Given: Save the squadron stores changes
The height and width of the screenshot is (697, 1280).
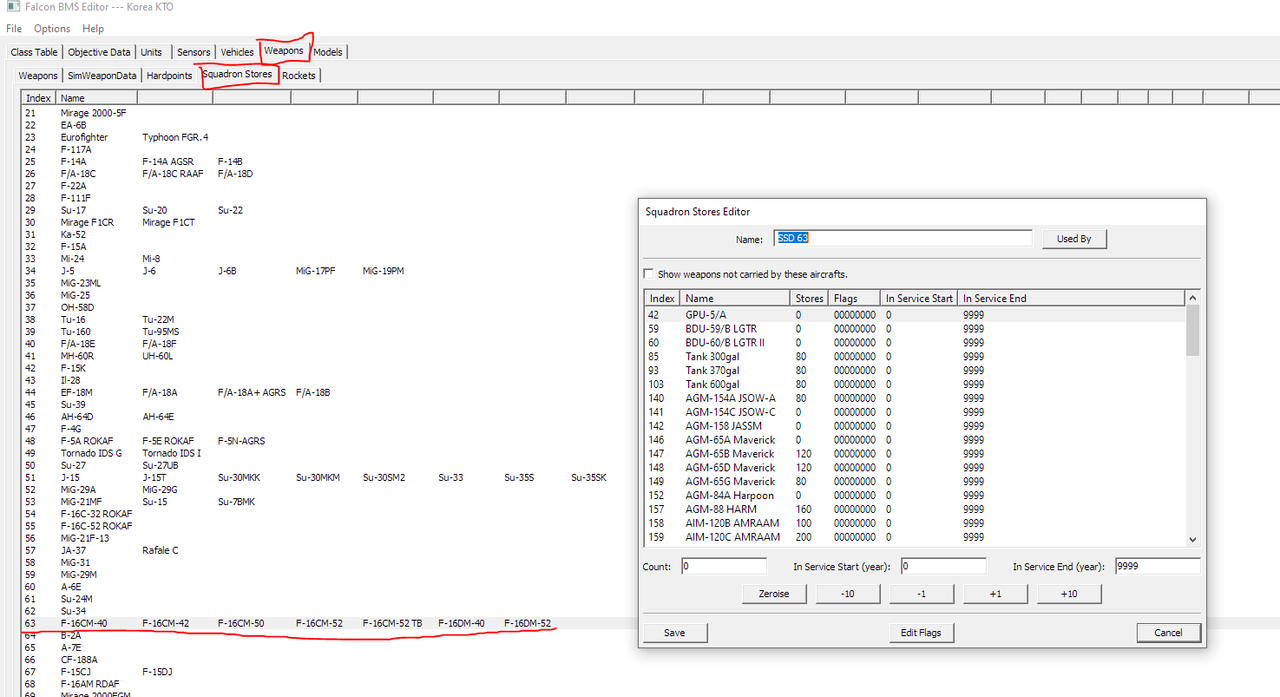Looking at the screenshot, I should click(x=674, y=632).
